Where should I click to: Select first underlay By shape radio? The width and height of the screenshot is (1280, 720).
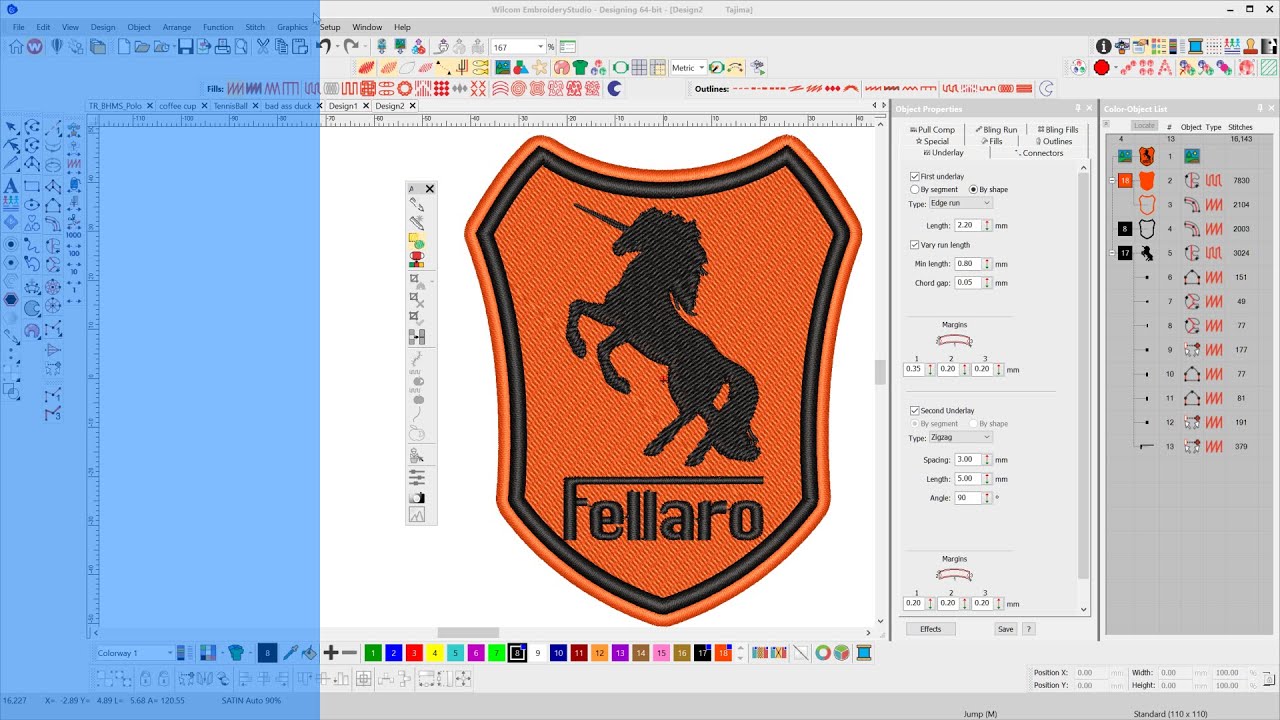[973, 189]
